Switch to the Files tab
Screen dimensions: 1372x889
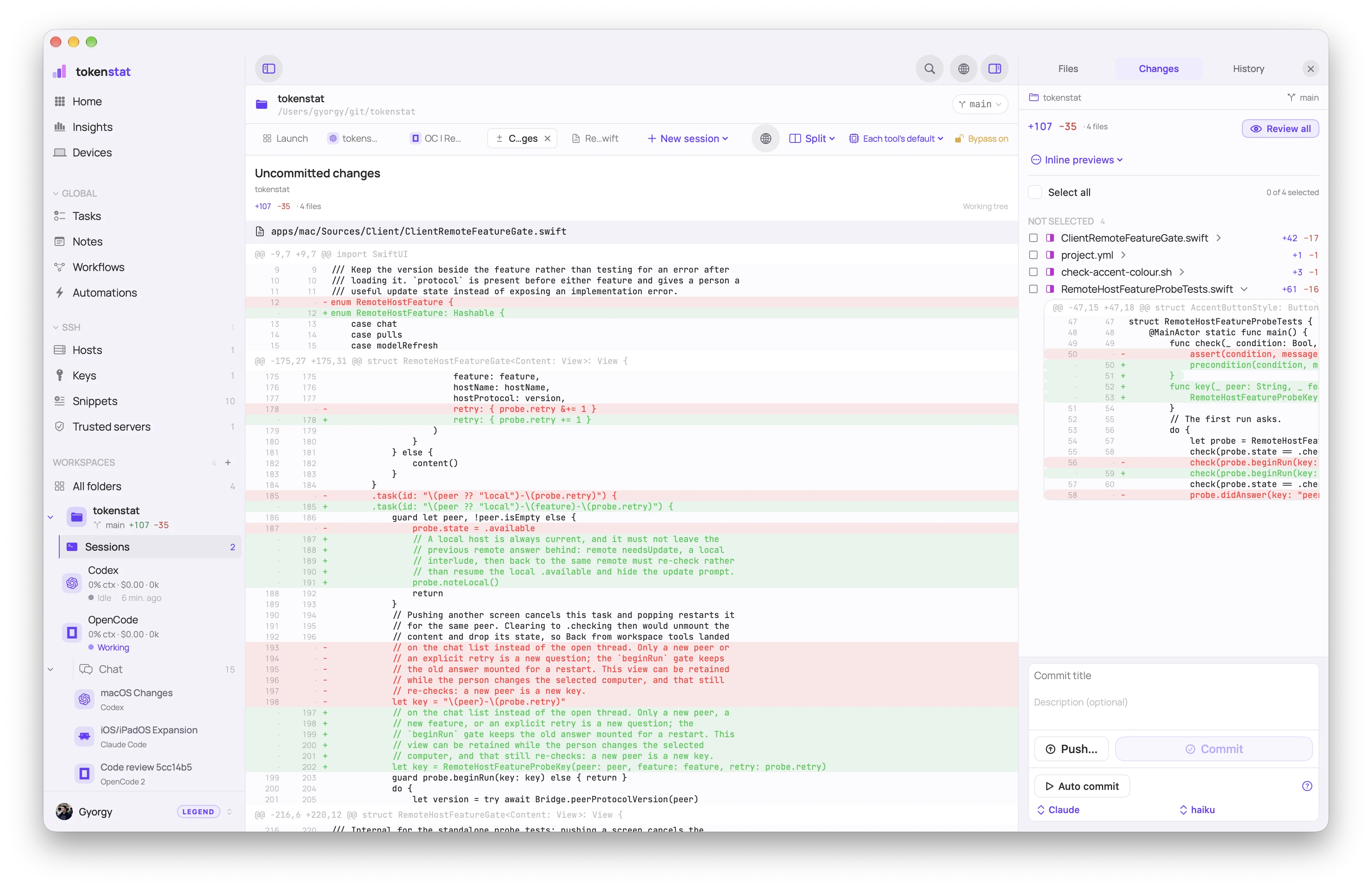[x=1068, y=69]
